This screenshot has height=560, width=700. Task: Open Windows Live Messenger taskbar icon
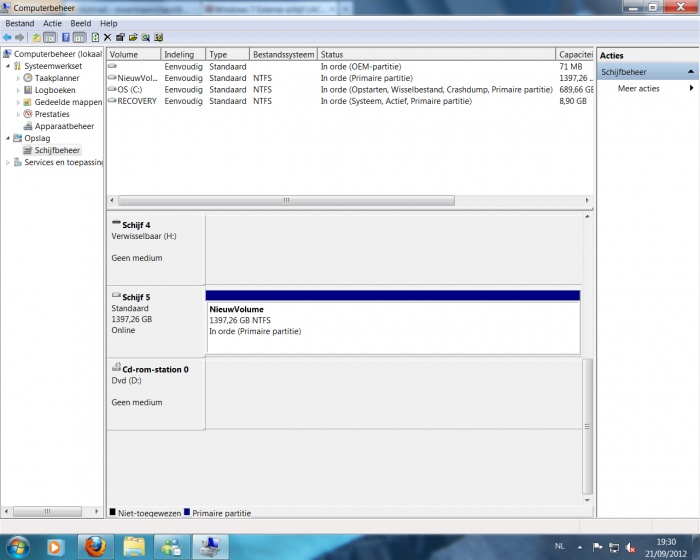pos(172,547)
